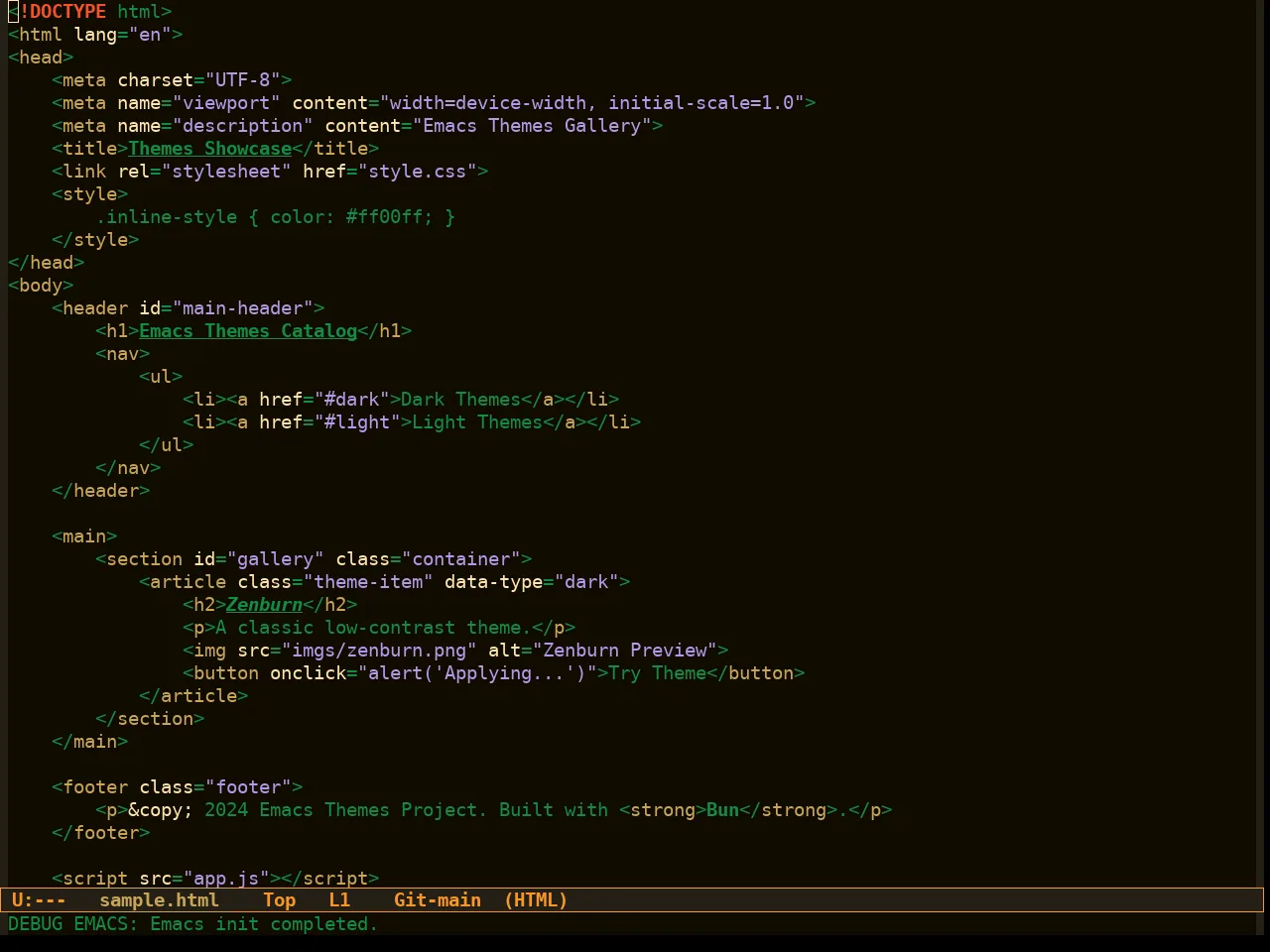The height and width of the screenshot is (952, 1270).
Task: Click the sample.html buffer name in mode line
Action: point(159,900)
